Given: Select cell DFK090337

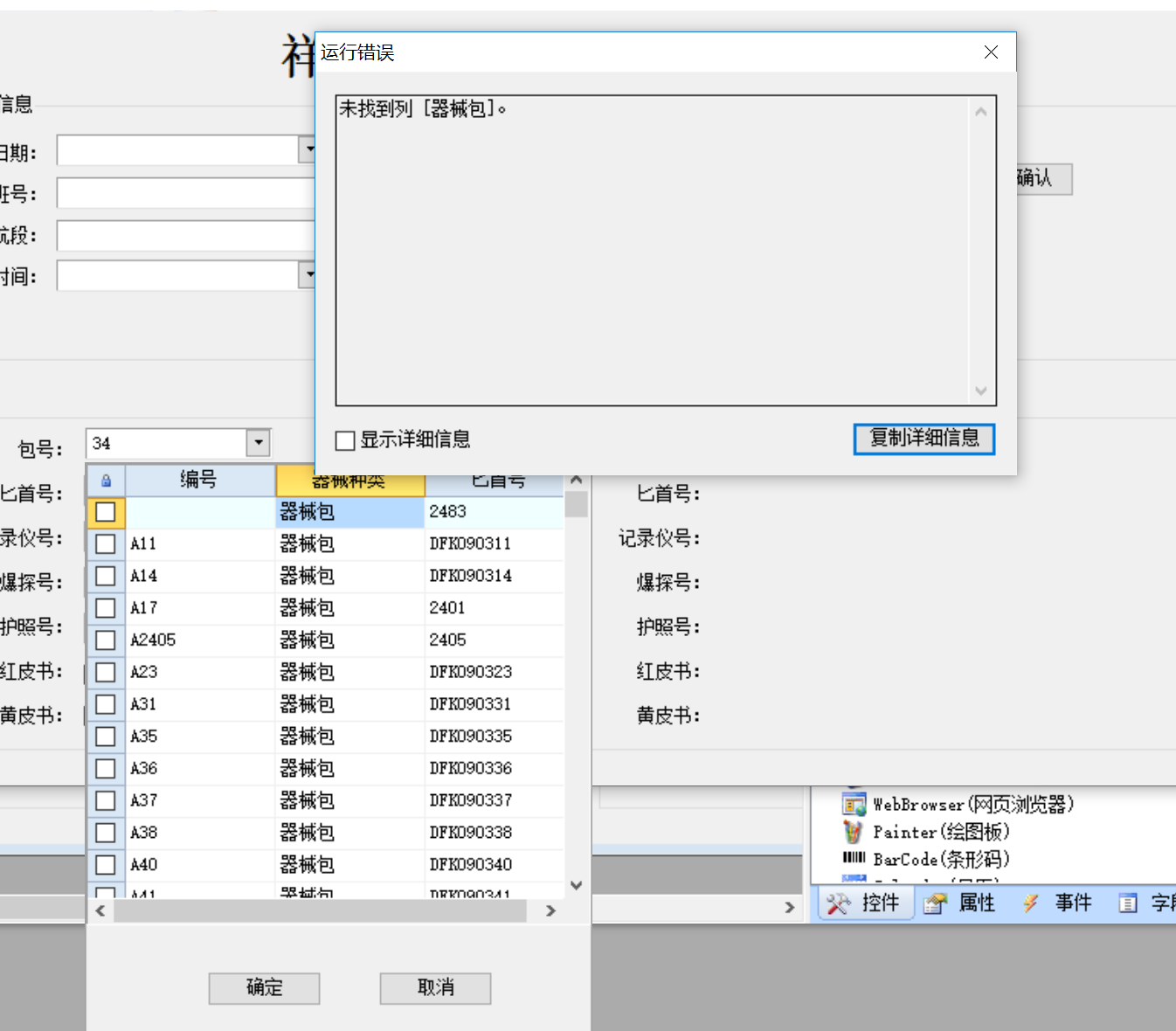Looking at the screenshot, I should [495, 800].
